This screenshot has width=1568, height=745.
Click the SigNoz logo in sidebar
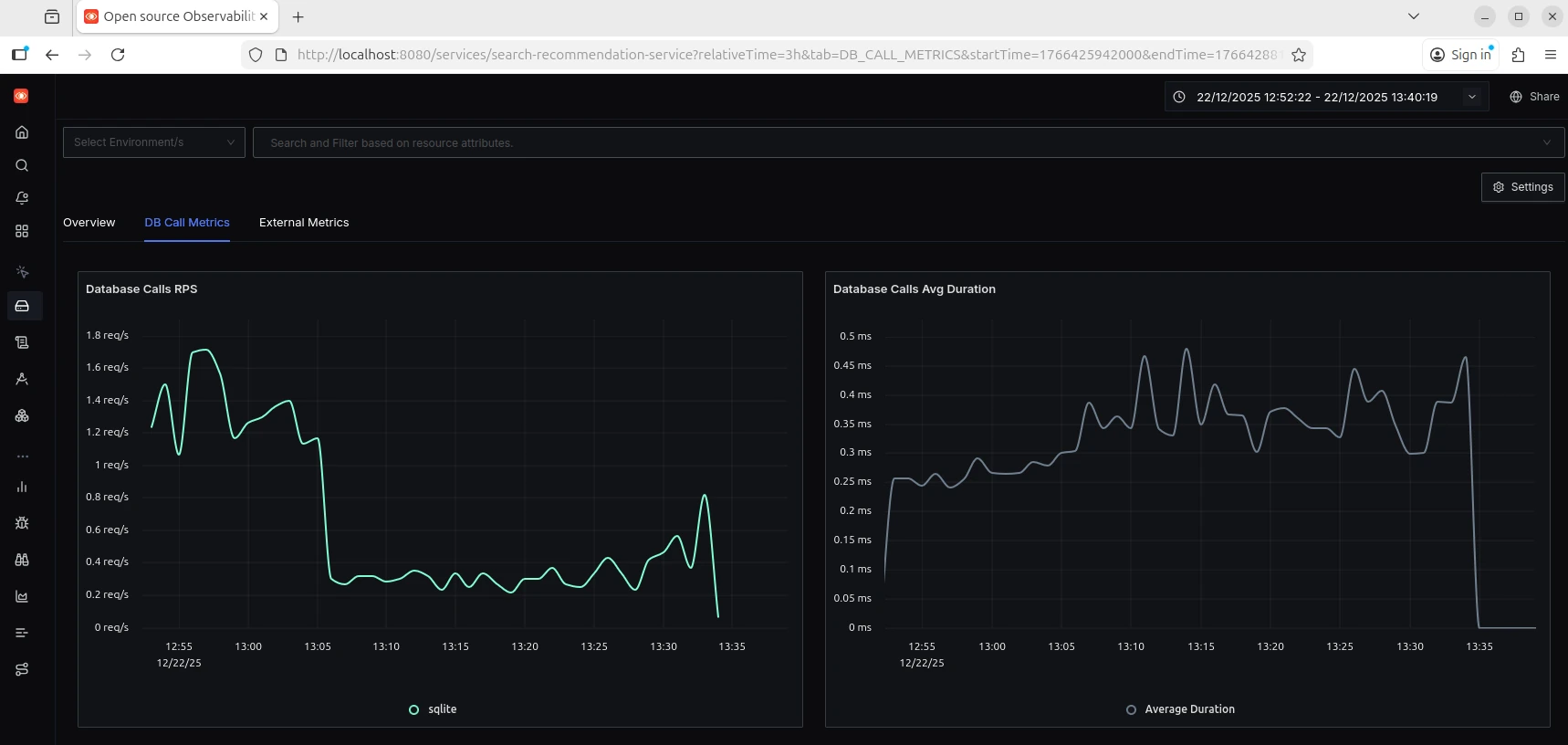(x=21, y=96)
